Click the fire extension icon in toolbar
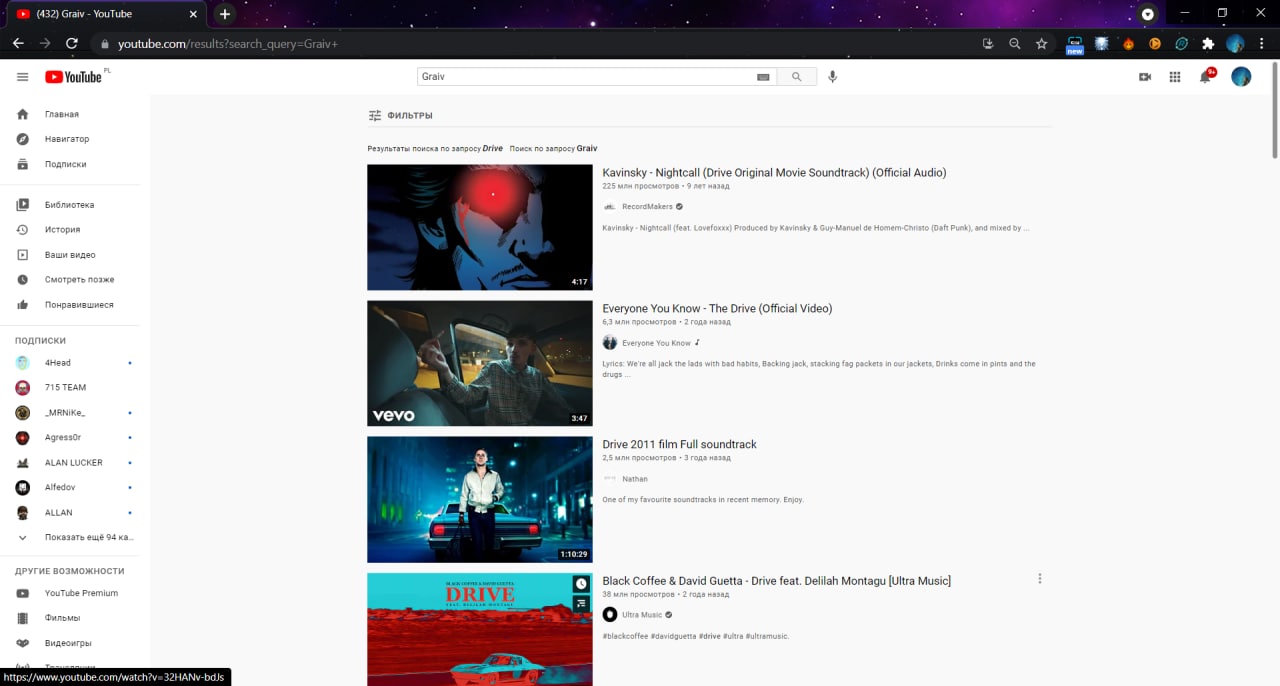The height and width of the screenshot is (686, 1280). tap(1129, 44)
